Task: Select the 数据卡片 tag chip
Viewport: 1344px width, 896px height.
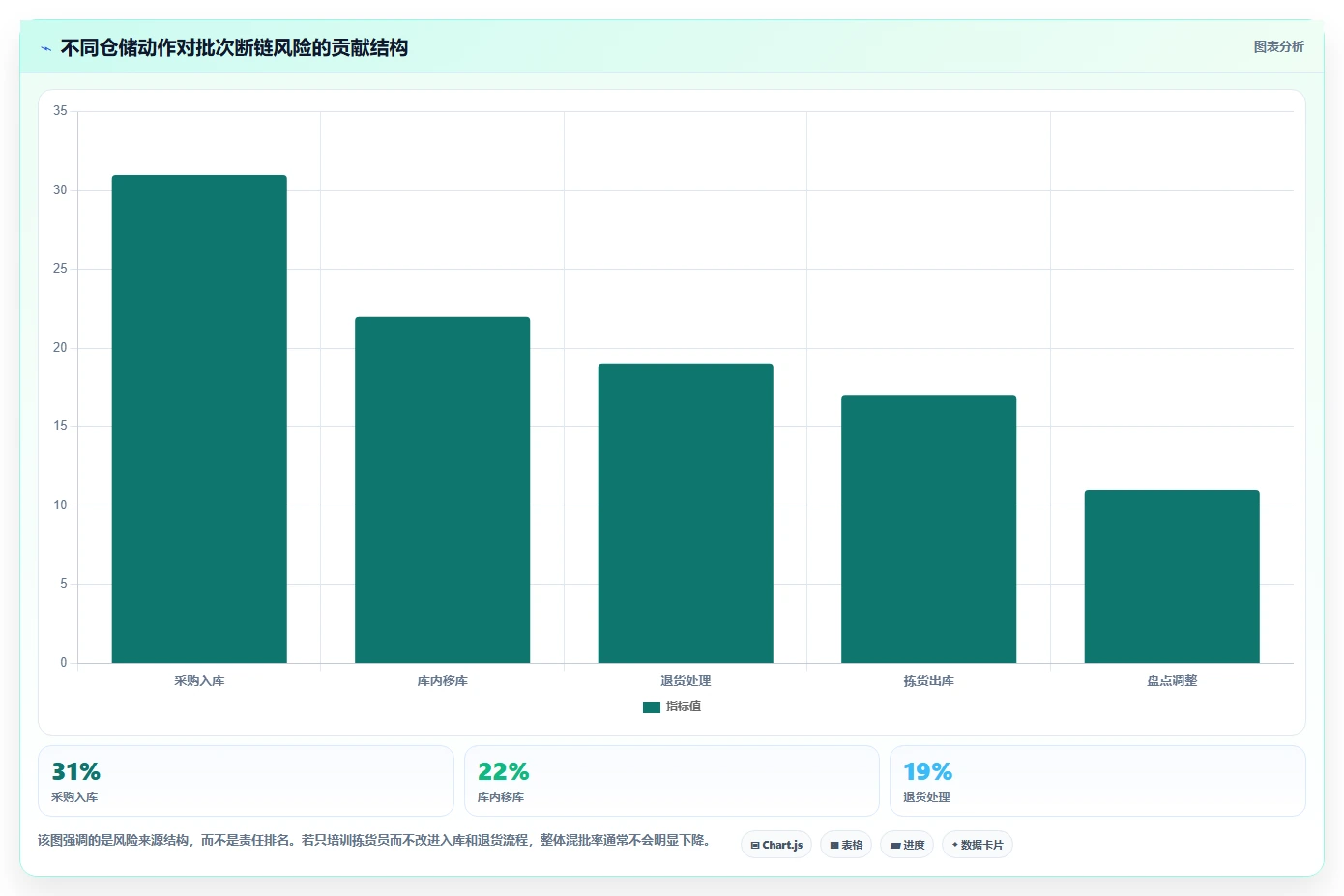Action: pyautogui.click(x=978, y=845)
